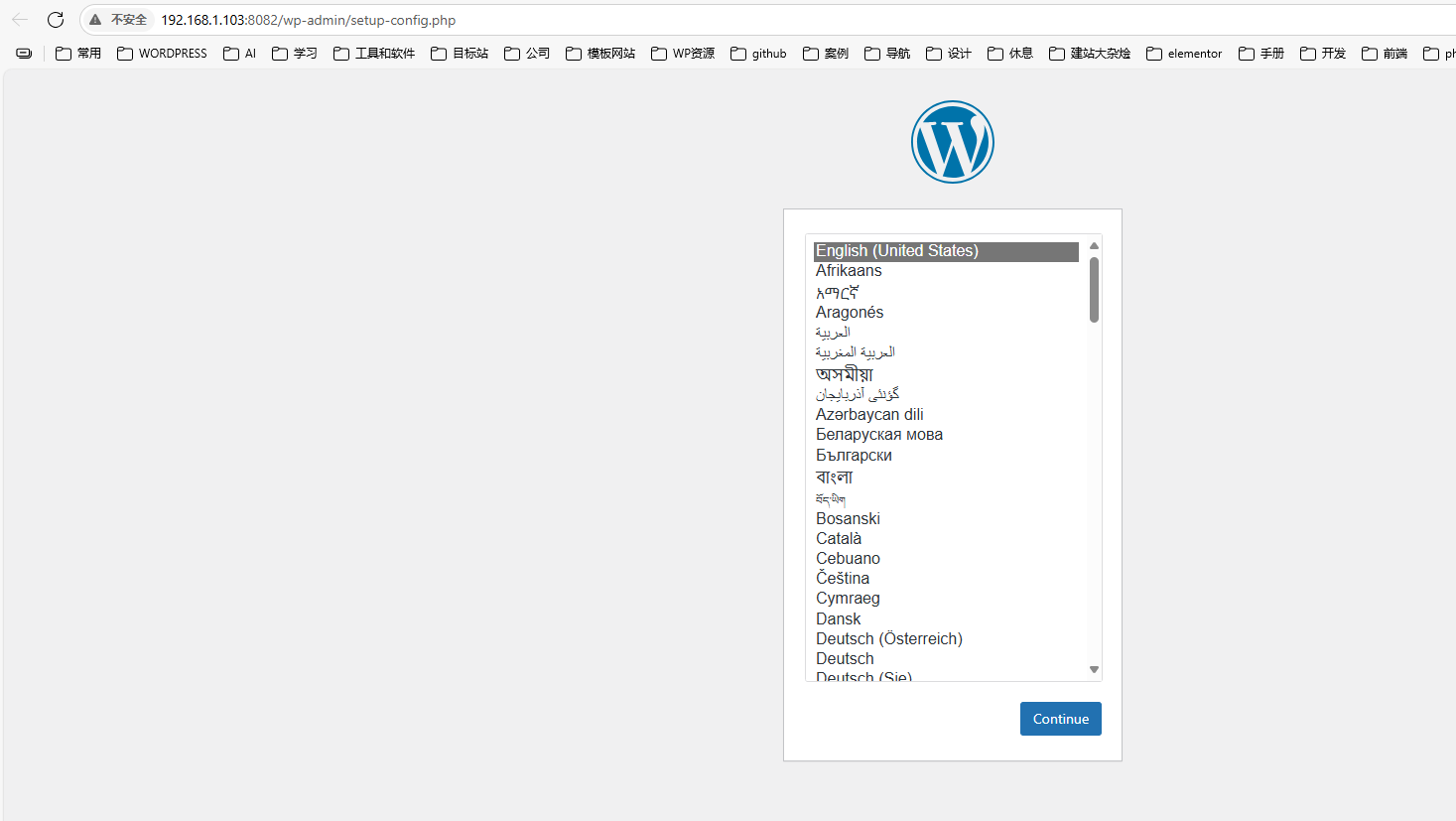Screen dimensions: 1456x821
Task: Select the Amharic language below Afrikaans
Action: (x=946, y=292)
